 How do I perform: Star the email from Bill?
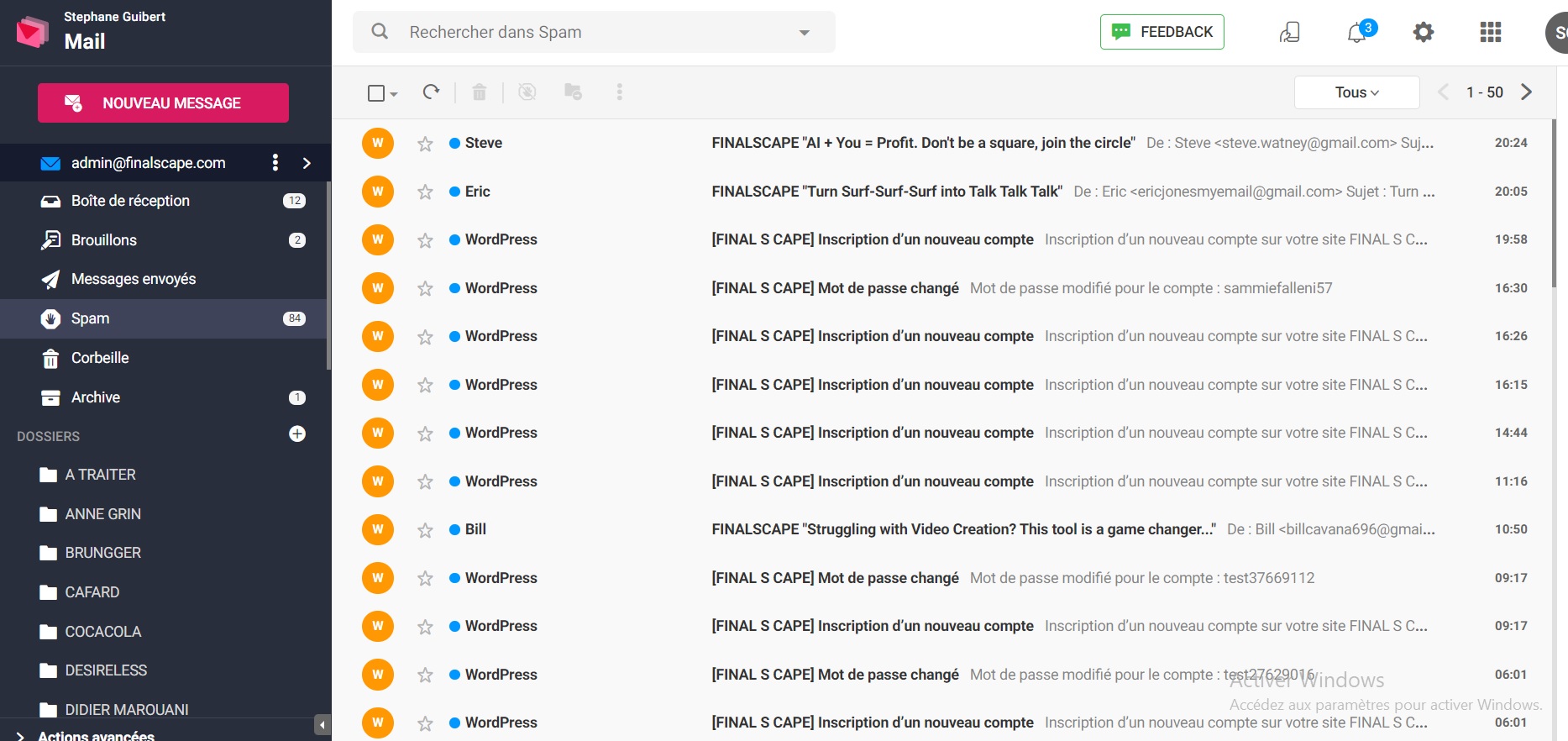click(x=425, y=530)
